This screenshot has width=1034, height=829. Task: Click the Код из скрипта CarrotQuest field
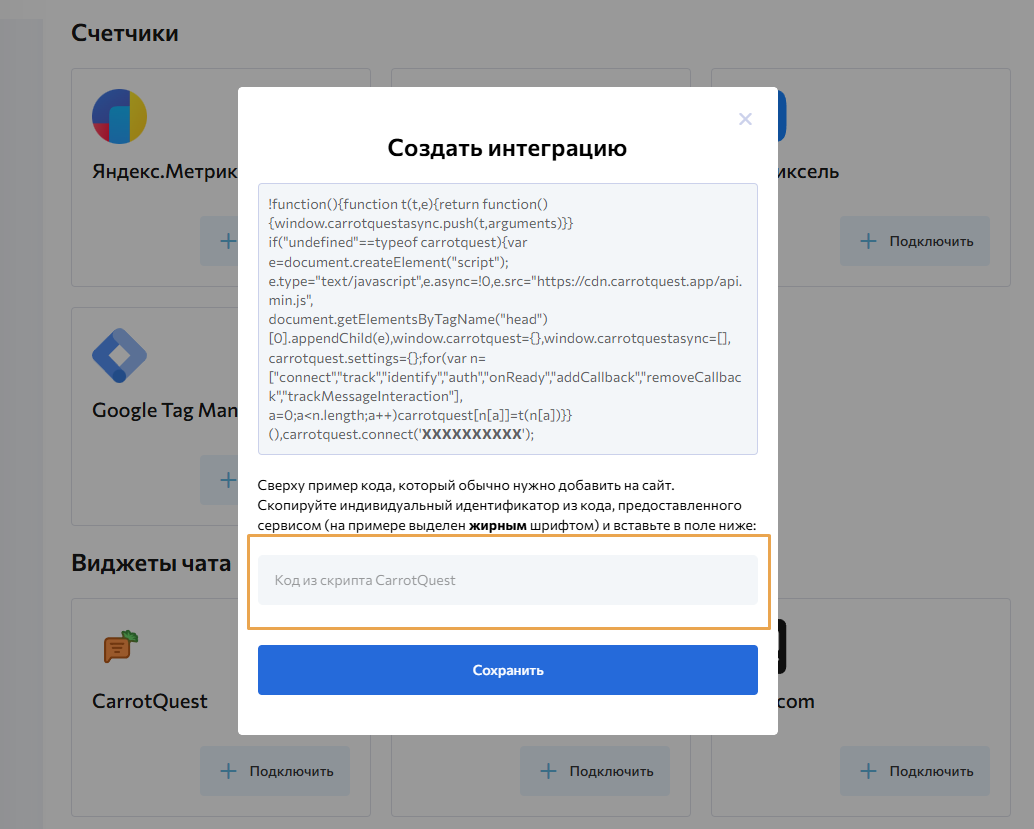click(507, 580)
